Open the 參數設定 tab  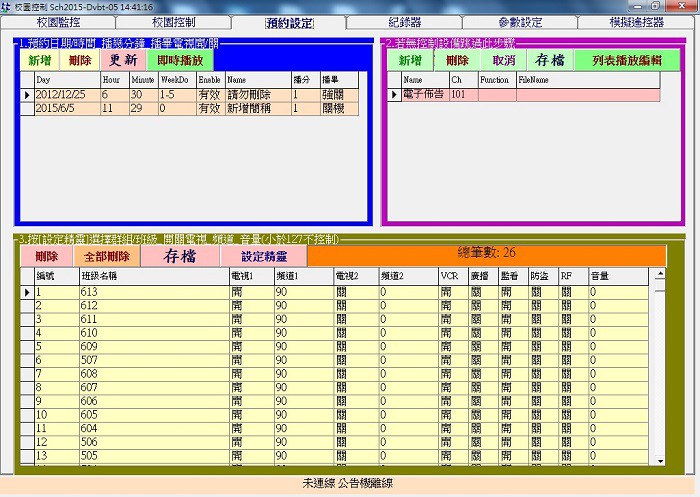(520, 22)
